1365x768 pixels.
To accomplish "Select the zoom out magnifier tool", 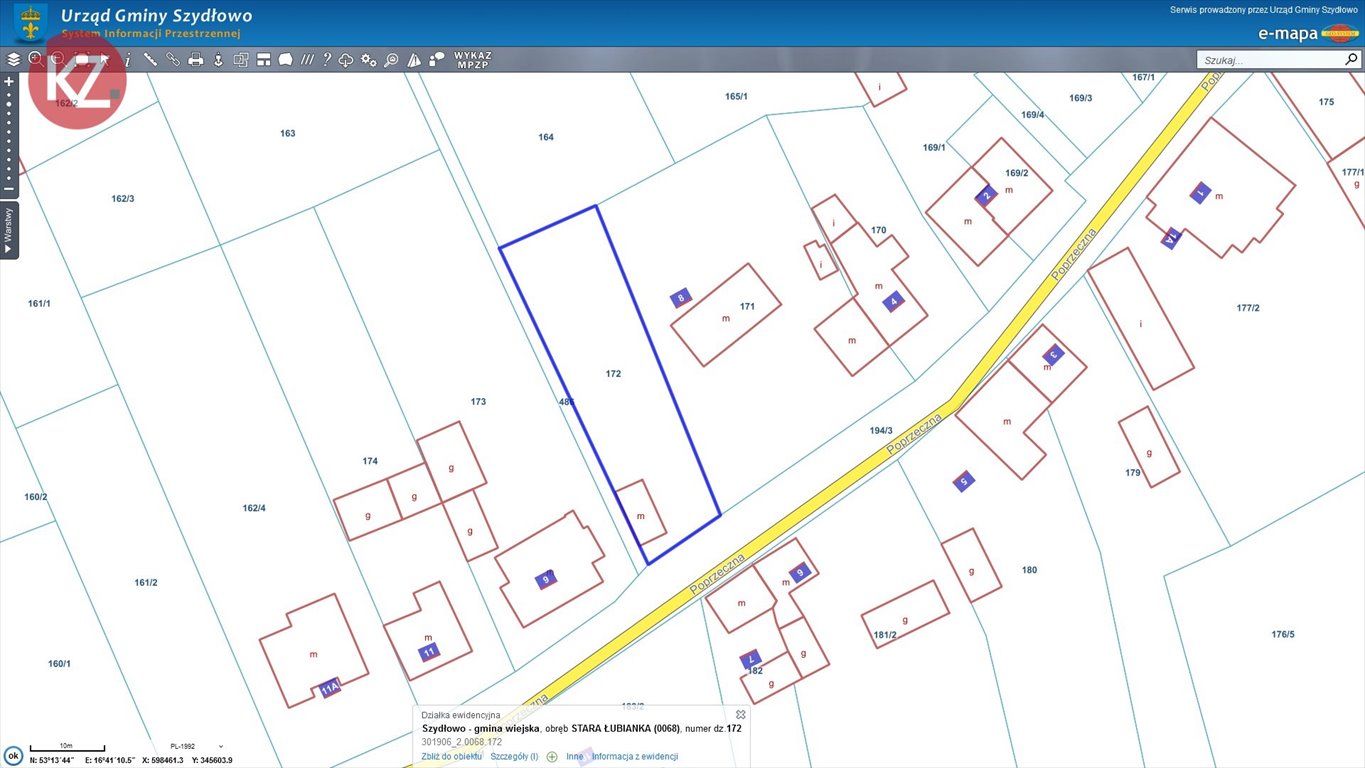I will pos(58,60).
